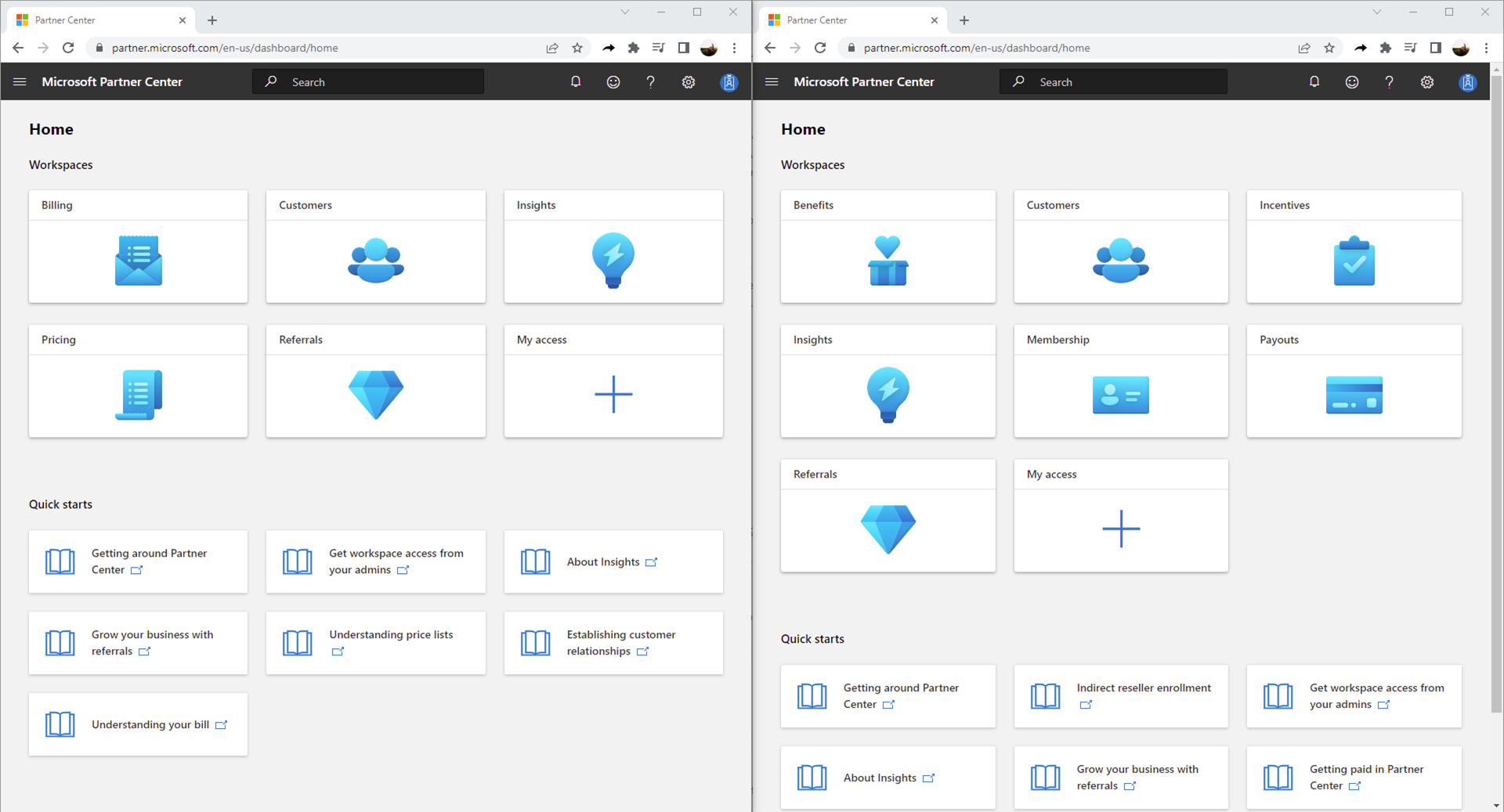Open feedback smiley in left window
This screenshot has height=812, width=1504.
click(613, 81)
